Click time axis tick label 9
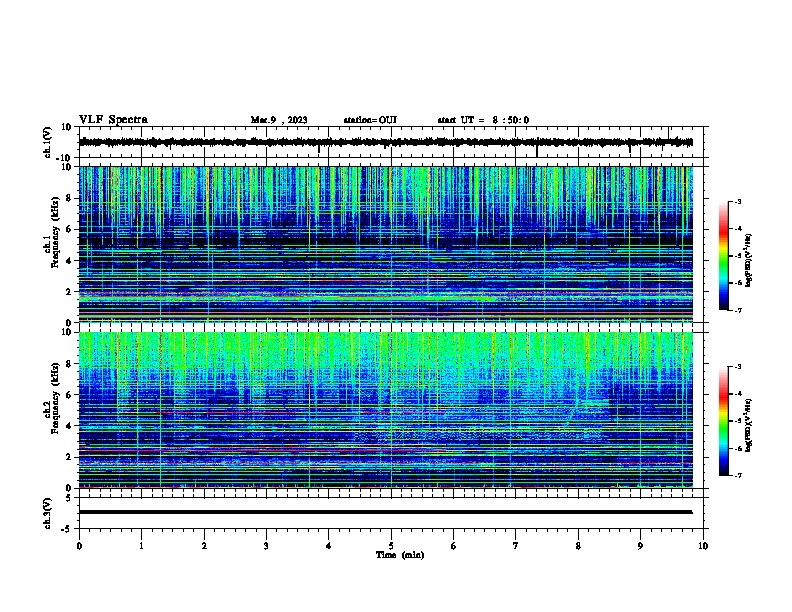This screenshot has width=792, height=612. pos(640,546)
